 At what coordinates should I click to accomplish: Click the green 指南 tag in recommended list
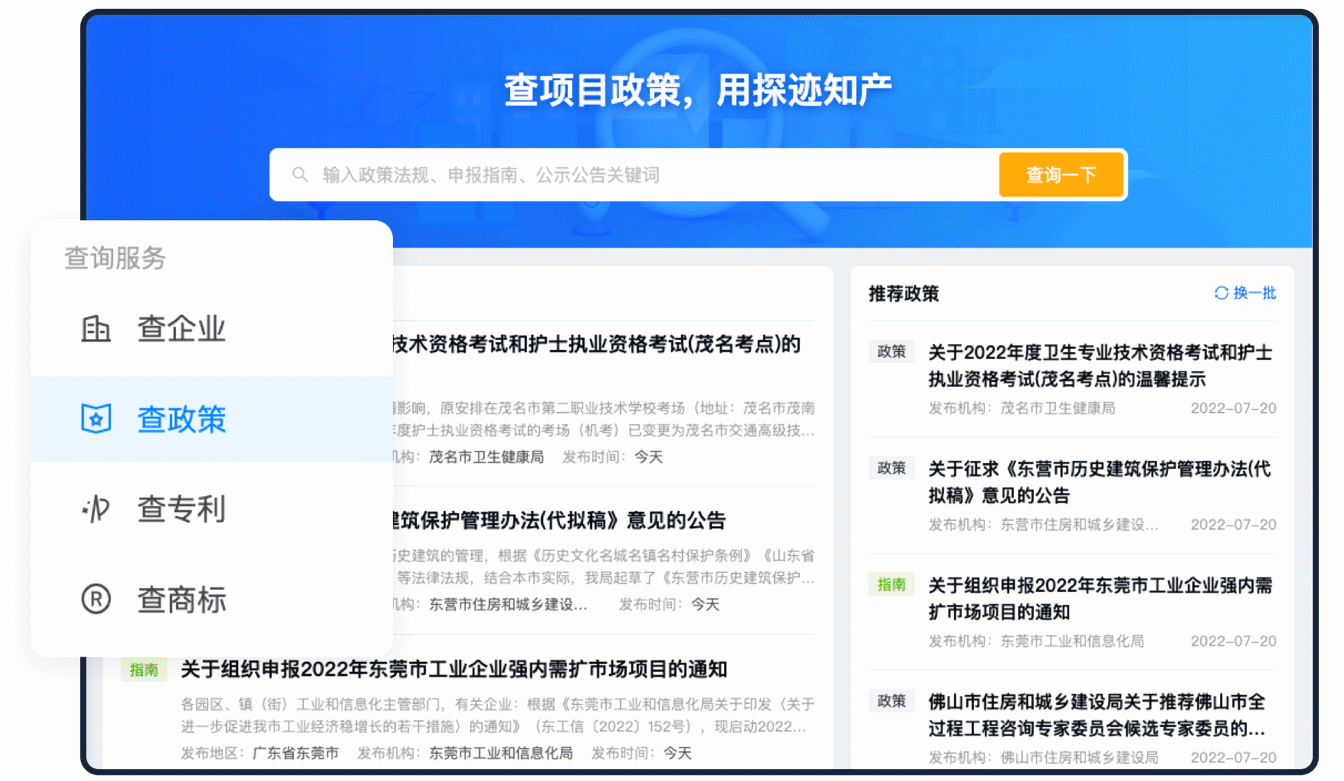[891, 585]
